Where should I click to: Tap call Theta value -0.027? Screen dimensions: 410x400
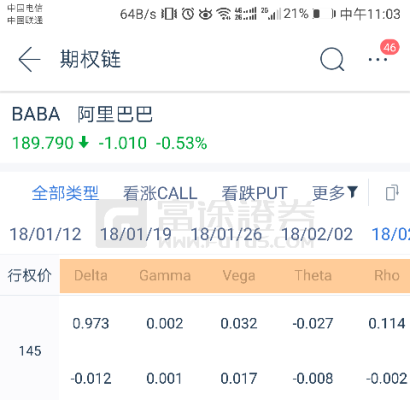[313, 323]
